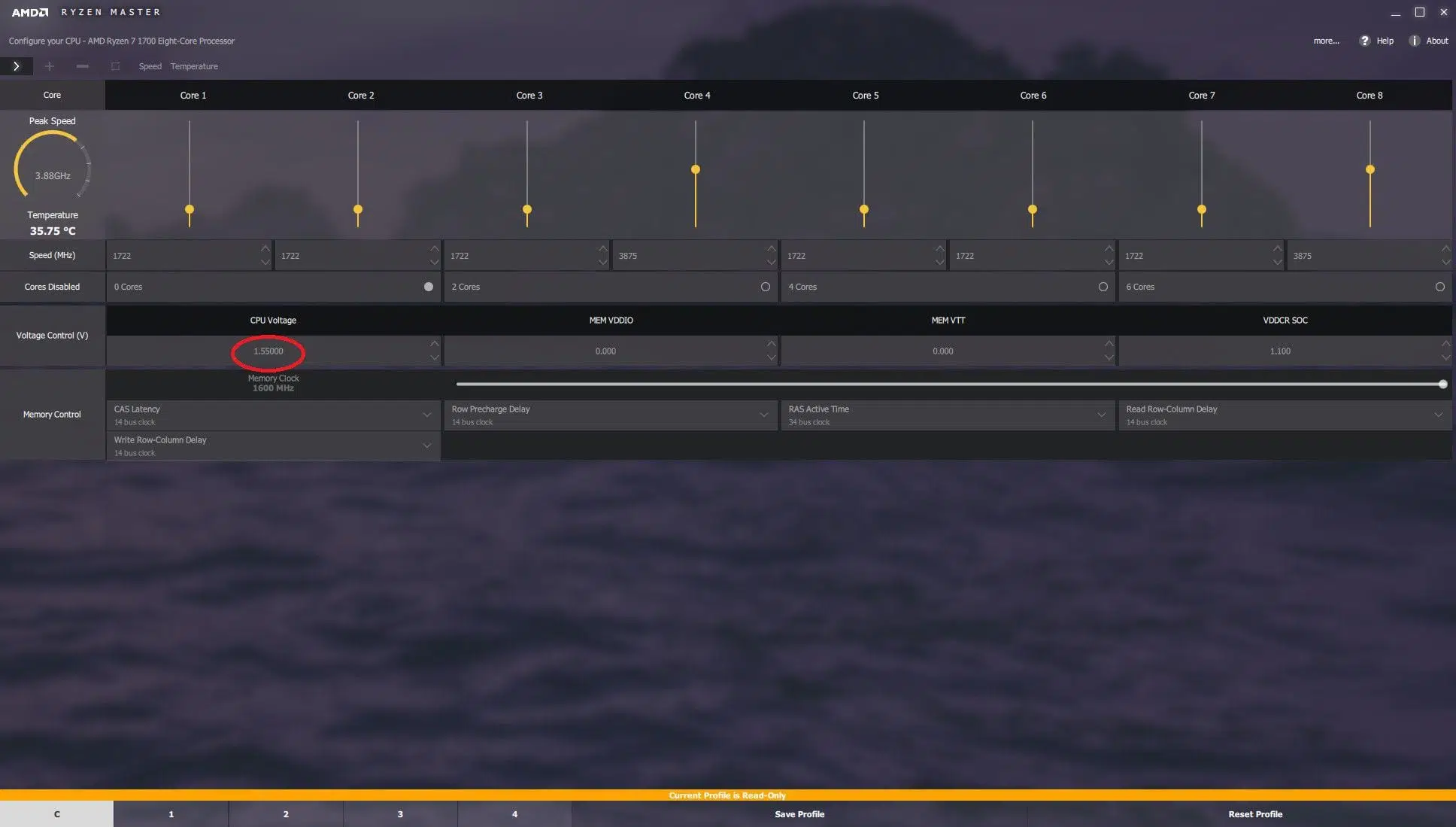The height and width of the screenshot is (827, 1456).
Task: Expand the Read Row-Column Delay dropdown
Action: coord(1438,415)
